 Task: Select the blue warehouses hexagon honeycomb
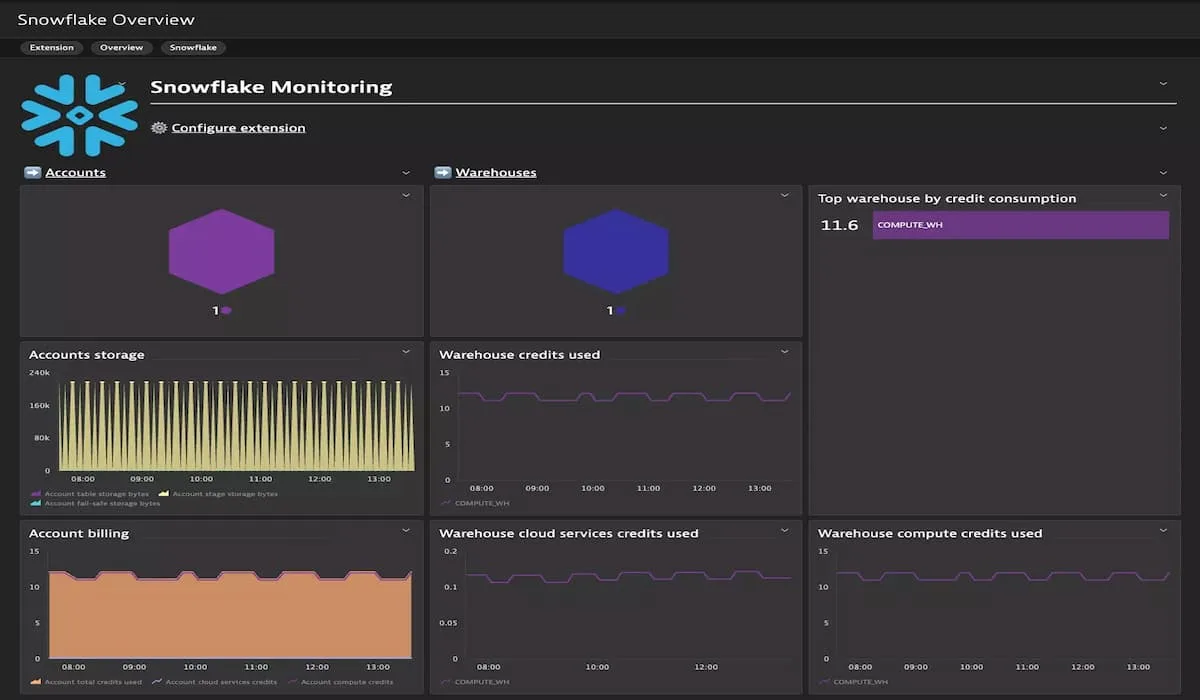click(x=617, y=252)
